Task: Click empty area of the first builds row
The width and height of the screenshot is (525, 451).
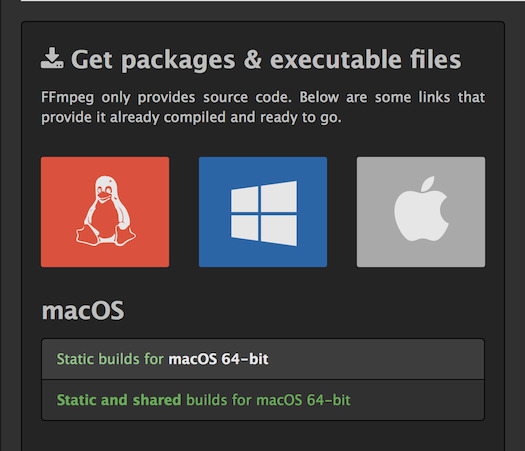Action: [x=375, y=359]
